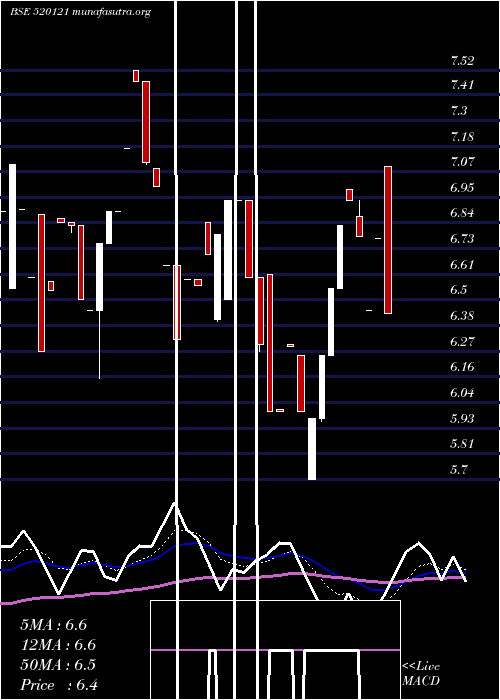Click the 7.3 price axis label
500x700 pixels.
[x=459, y=111]
